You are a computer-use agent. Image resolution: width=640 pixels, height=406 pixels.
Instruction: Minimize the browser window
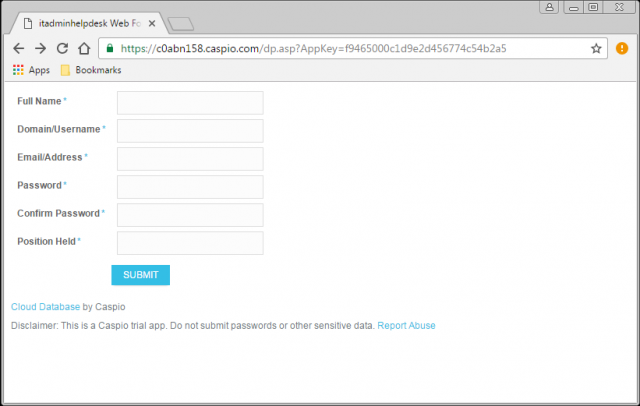(x=573, y=7)
